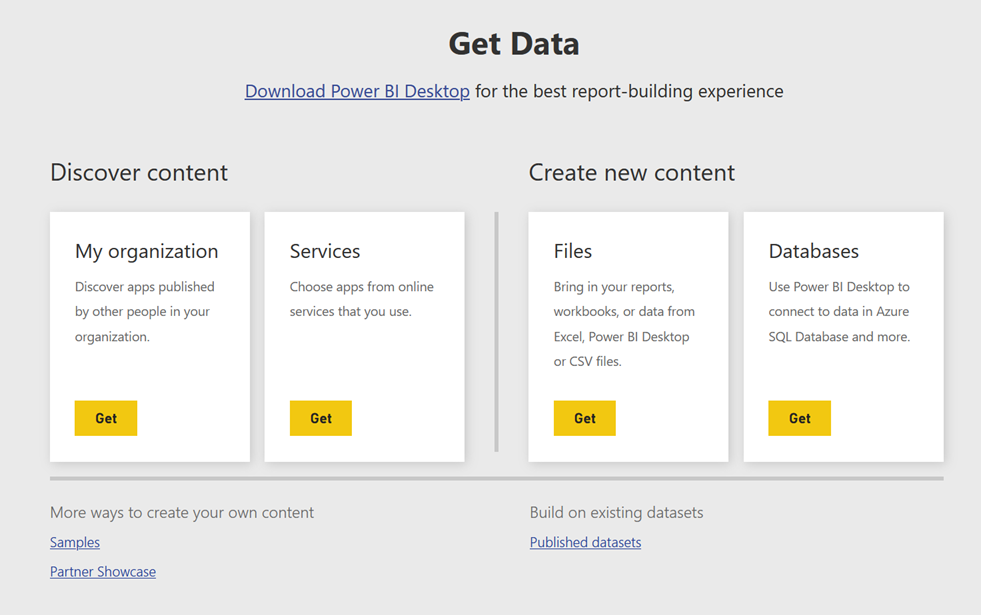This screenshot has height=615, width=981.
Task: Click 'More ways to create your own content' text
Action: tap(182, 513)
